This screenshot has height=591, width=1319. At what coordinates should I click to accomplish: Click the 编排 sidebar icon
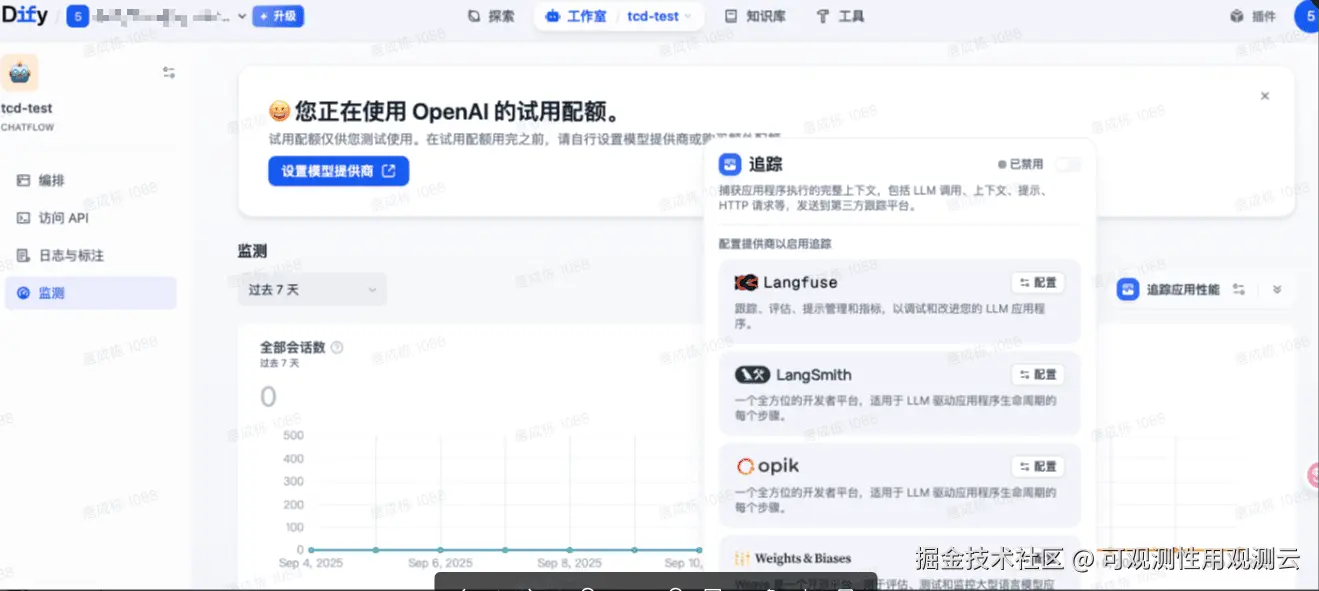[x=23, y=180]
